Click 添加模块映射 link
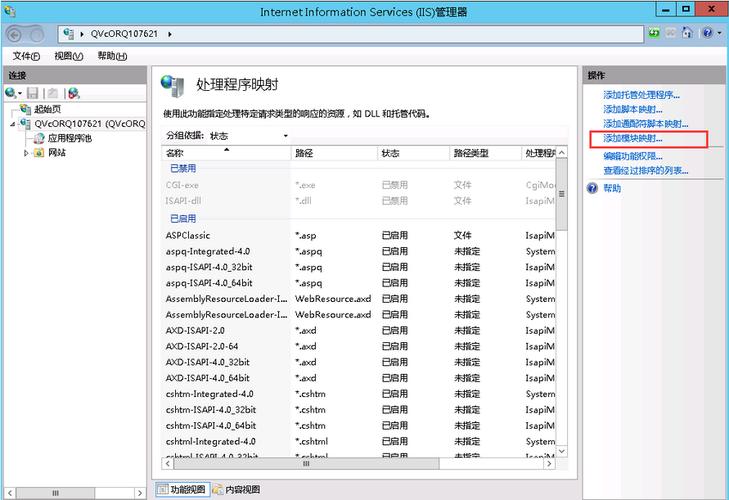Viewport: 729px width, 500px height. coord(632,137)
